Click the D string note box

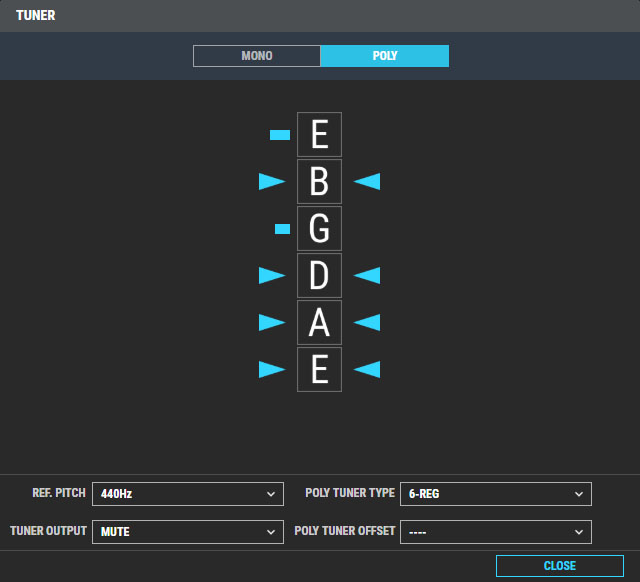coord(320,275)
